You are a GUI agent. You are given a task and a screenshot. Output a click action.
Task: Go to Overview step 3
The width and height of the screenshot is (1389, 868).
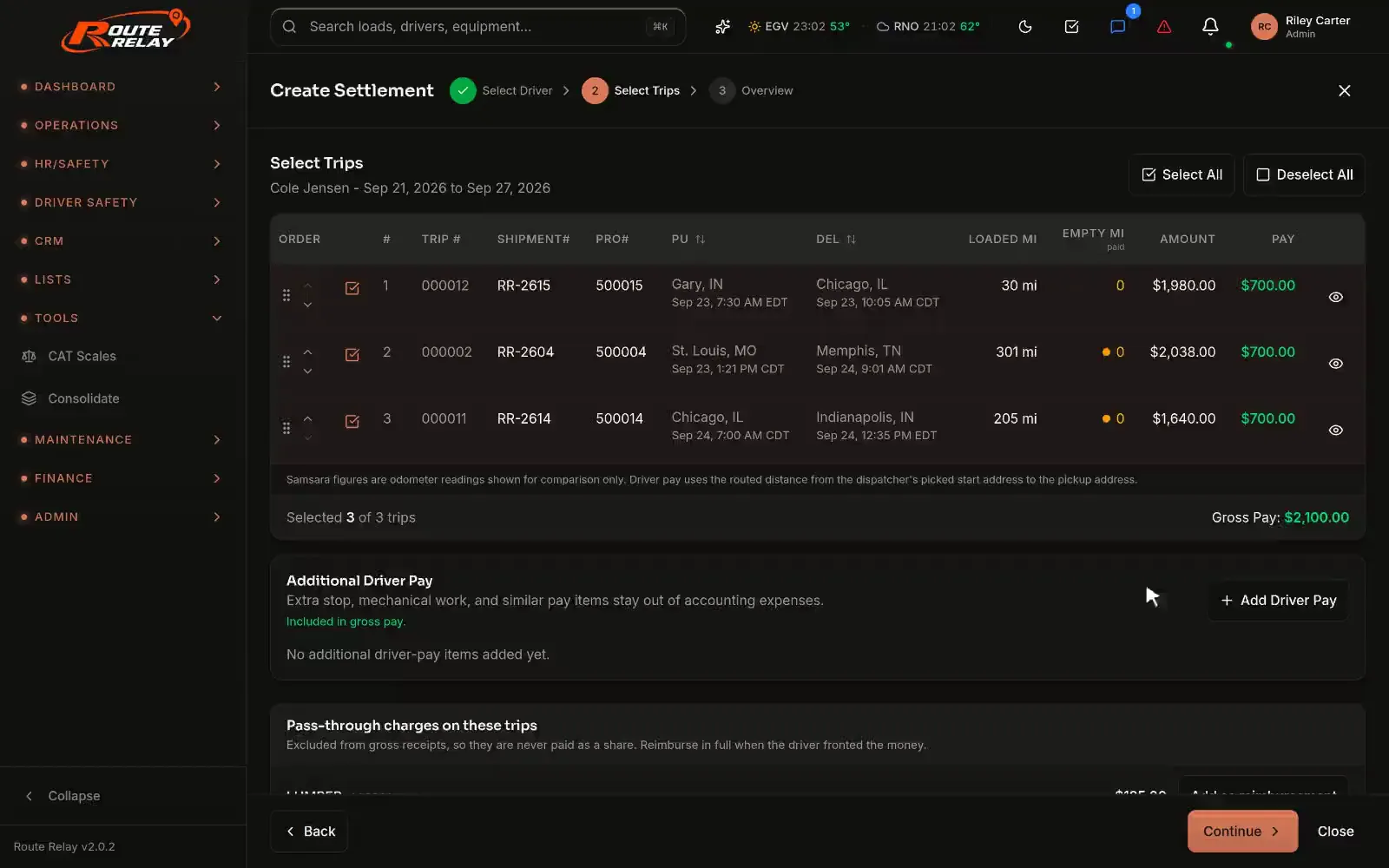752,91
